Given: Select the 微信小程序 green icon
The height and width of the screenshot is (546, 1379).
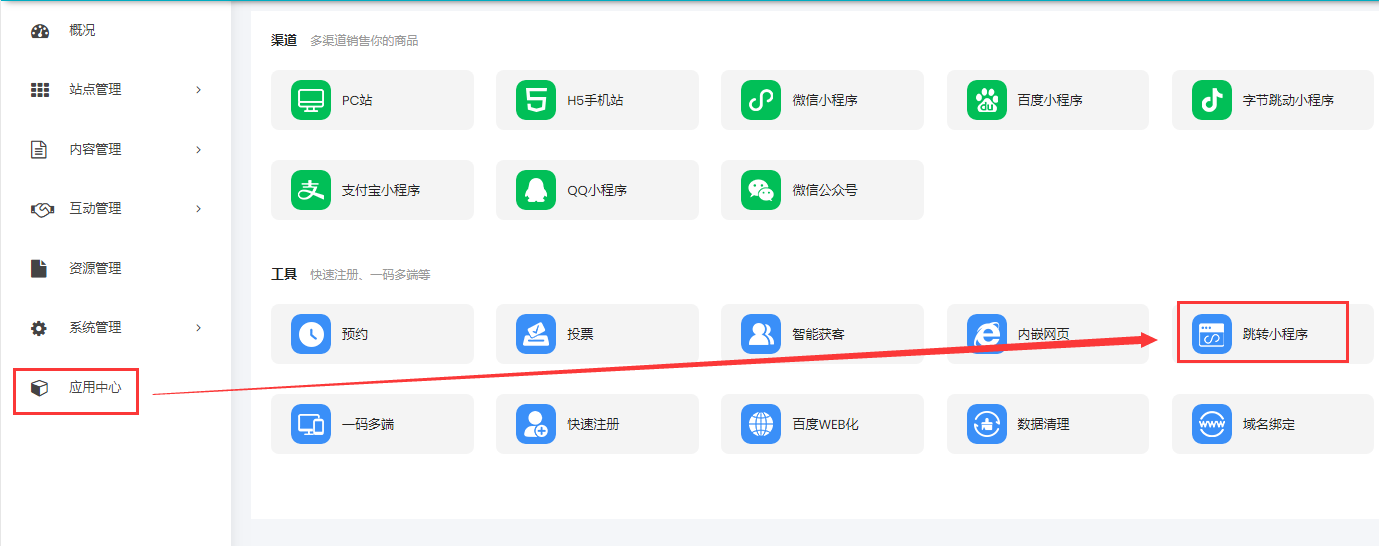Looking at the screenshot, I should [761, 100].
